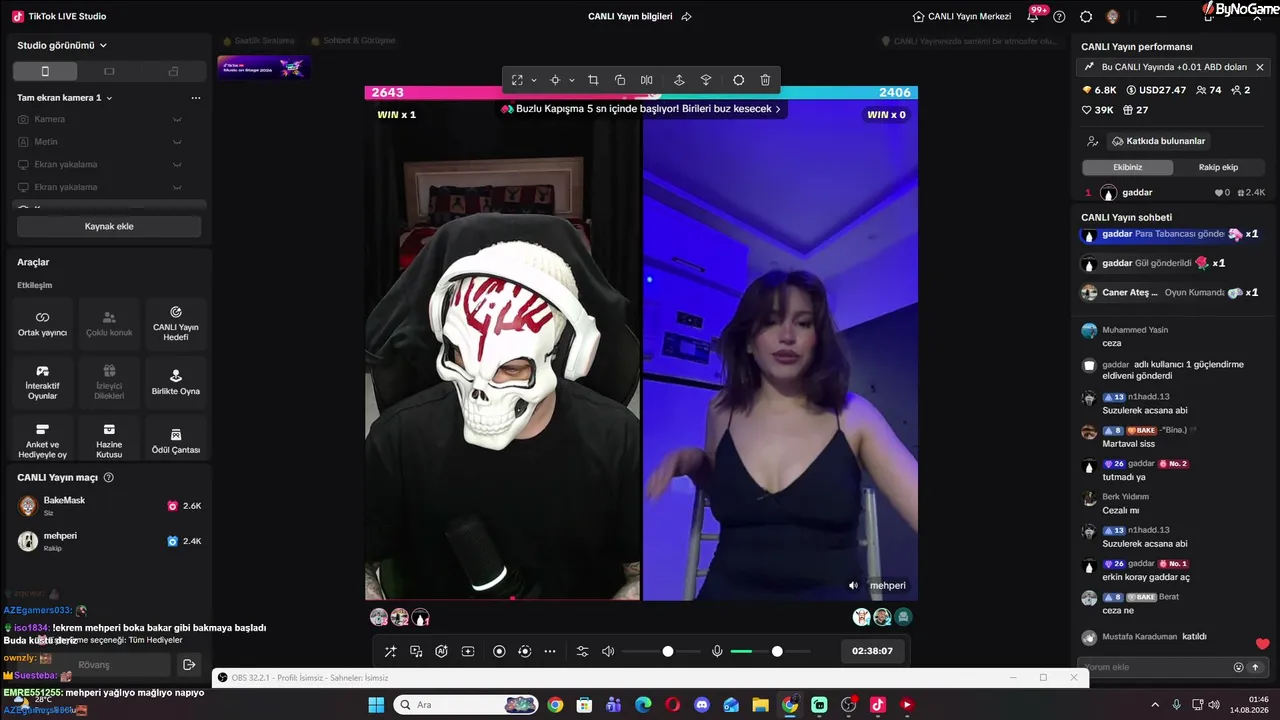
Task: Launch the Birlikte Oyna tool
Action: 176,382
